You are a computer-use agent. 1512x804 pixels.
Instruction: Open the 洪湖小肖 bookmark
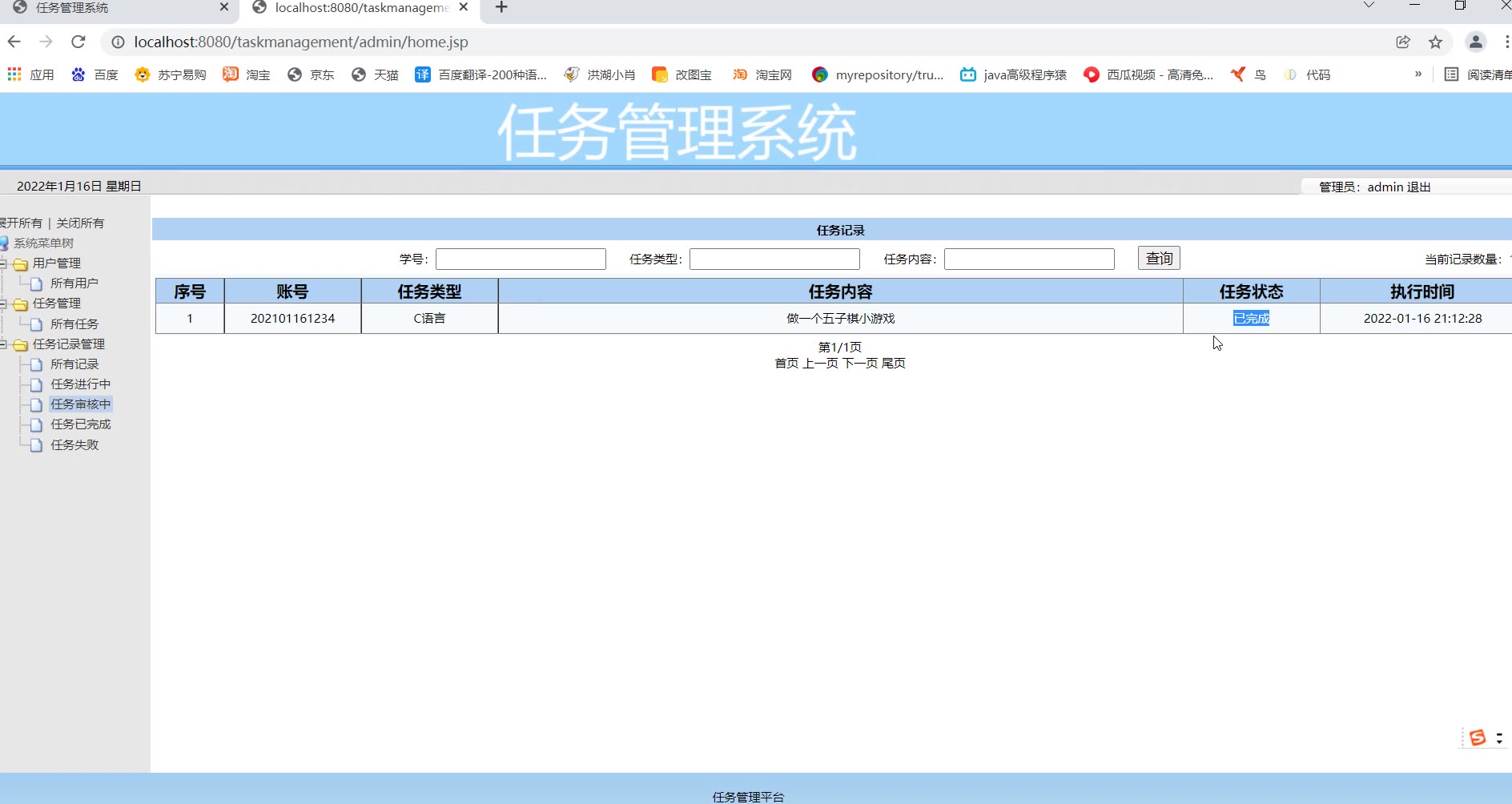(x=600, y=74)
